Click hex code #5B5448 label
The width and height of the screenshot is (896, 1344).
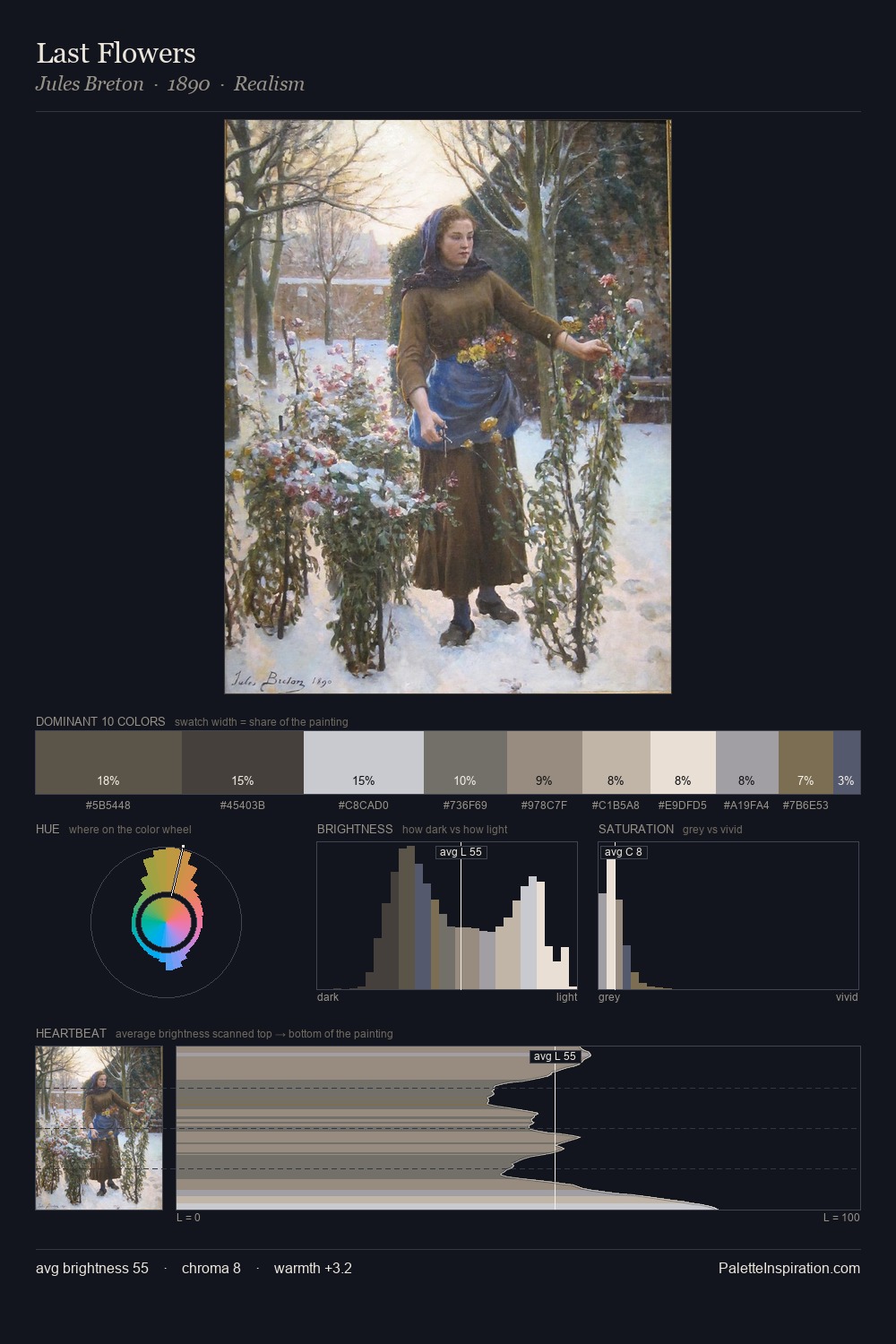coord(108,806)
